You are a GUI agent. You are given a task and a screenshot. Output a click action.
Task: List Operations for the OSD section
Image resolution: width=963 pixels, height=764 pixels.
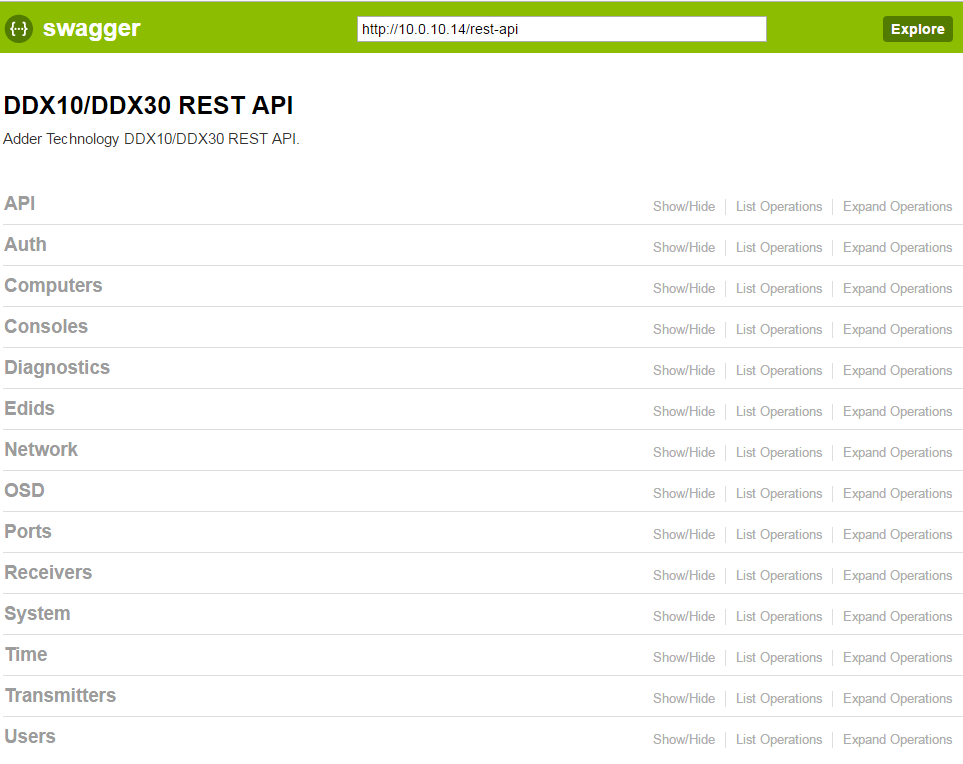click(778, 494)
